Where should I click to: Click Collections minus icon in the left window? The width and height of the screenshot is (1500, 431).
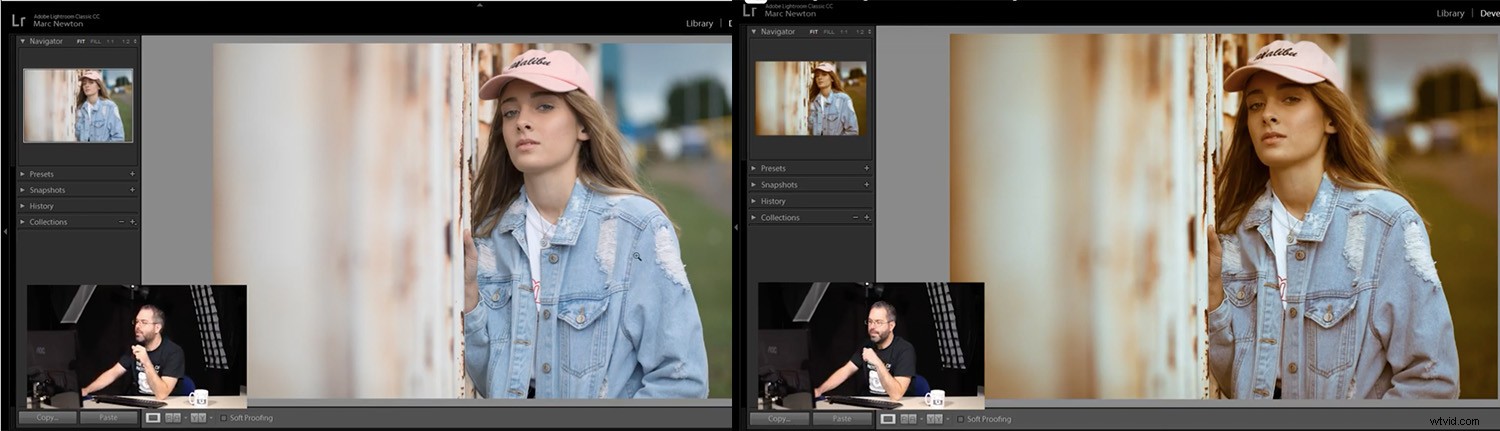click(x=122, y=222)
